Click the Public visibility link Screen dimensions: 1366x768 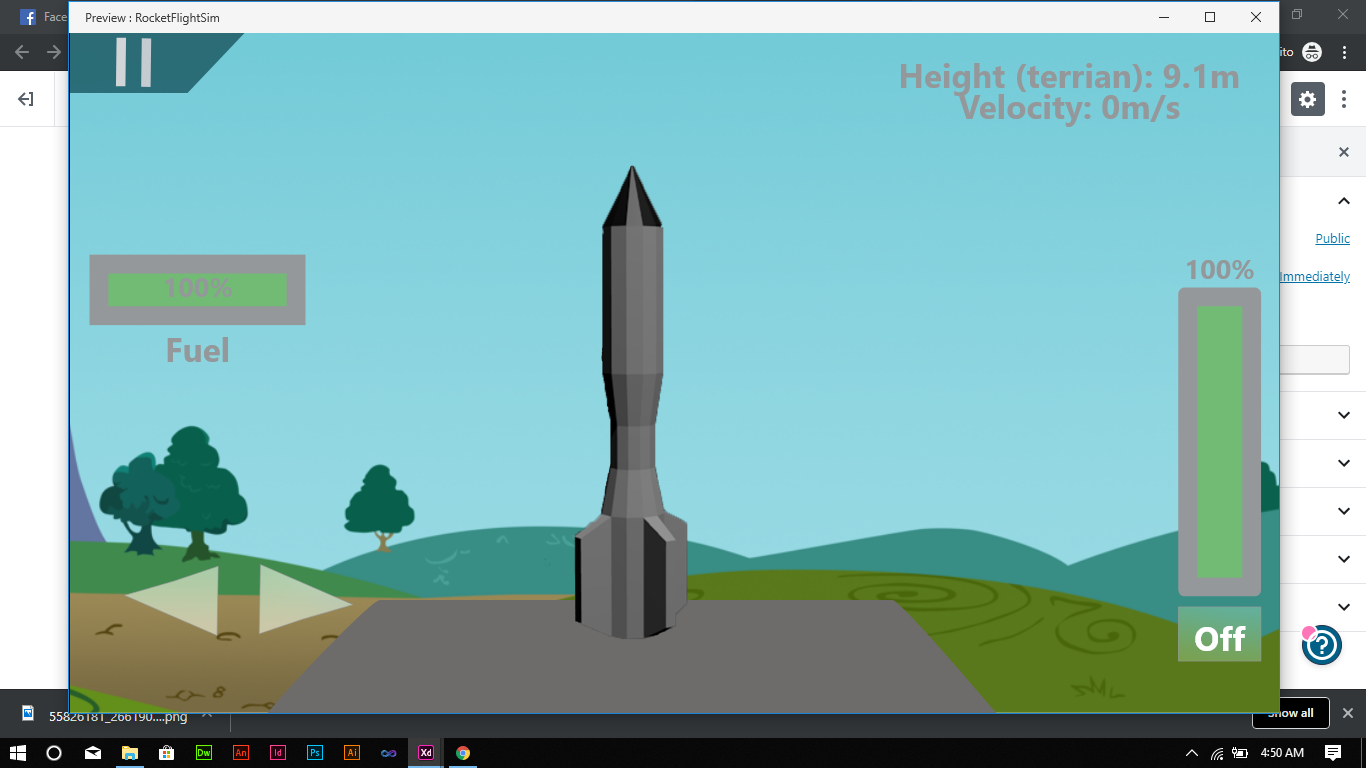click(x=1332, y=239)
